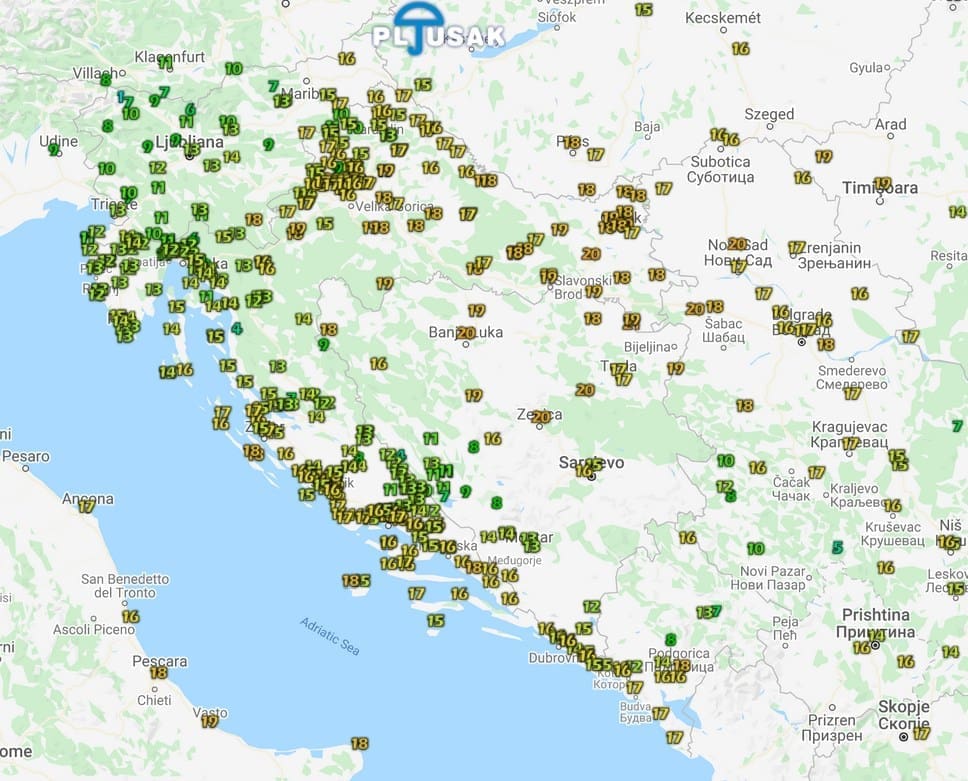Click the Szeged city label

(769, 114)
